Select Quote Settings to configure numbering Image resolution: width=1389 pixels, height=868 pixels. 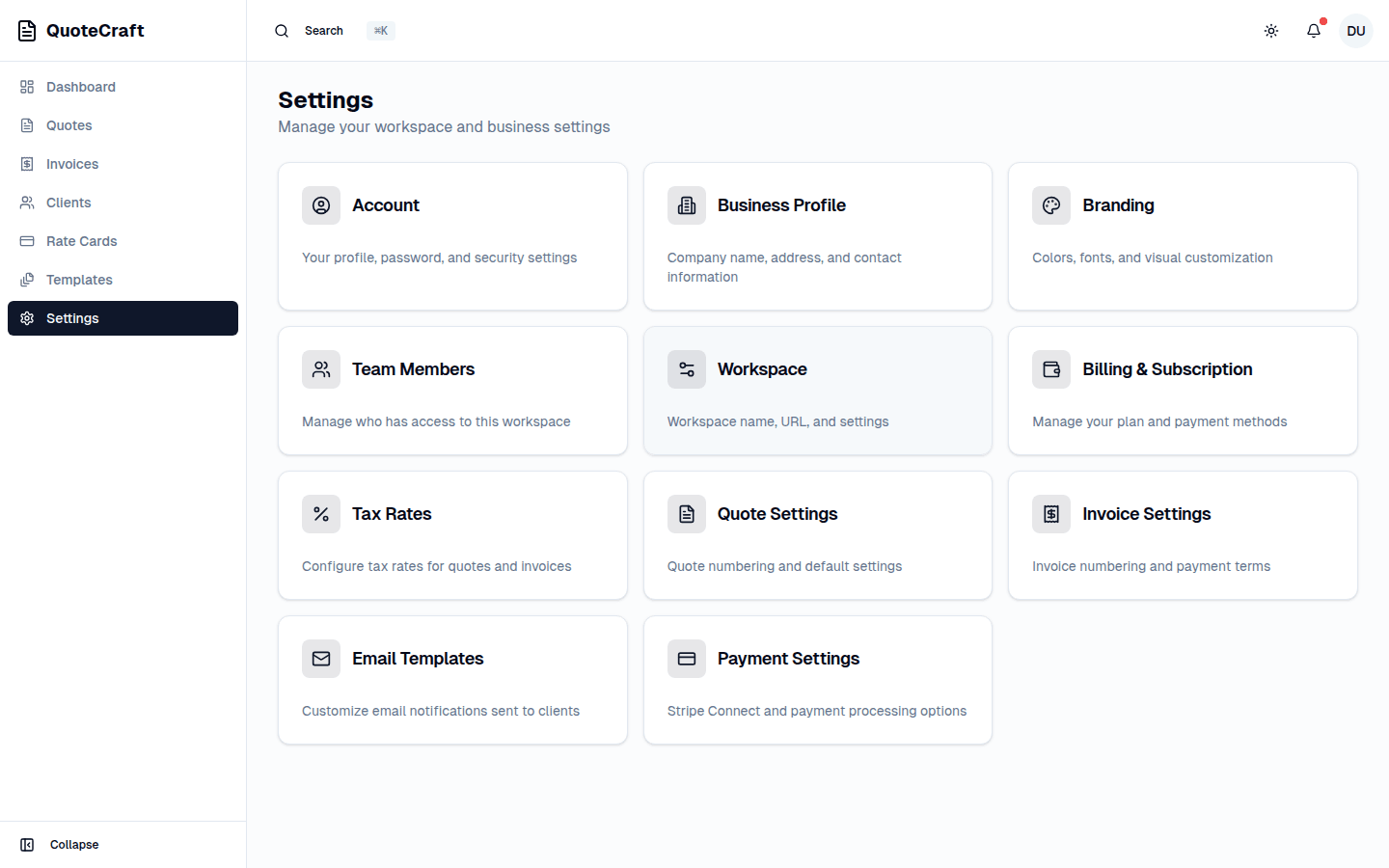pos(817,535)
